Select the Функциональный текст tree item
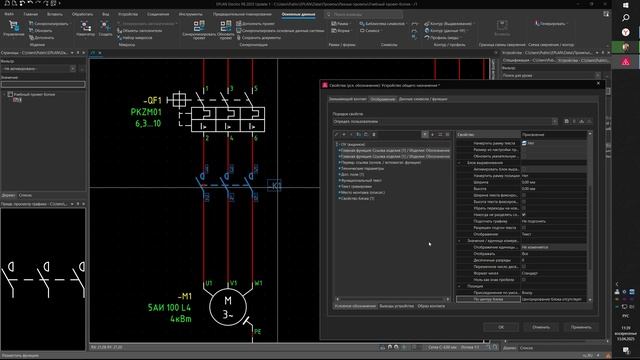Viewport: 640px width, 360px height. coord(361,180)
